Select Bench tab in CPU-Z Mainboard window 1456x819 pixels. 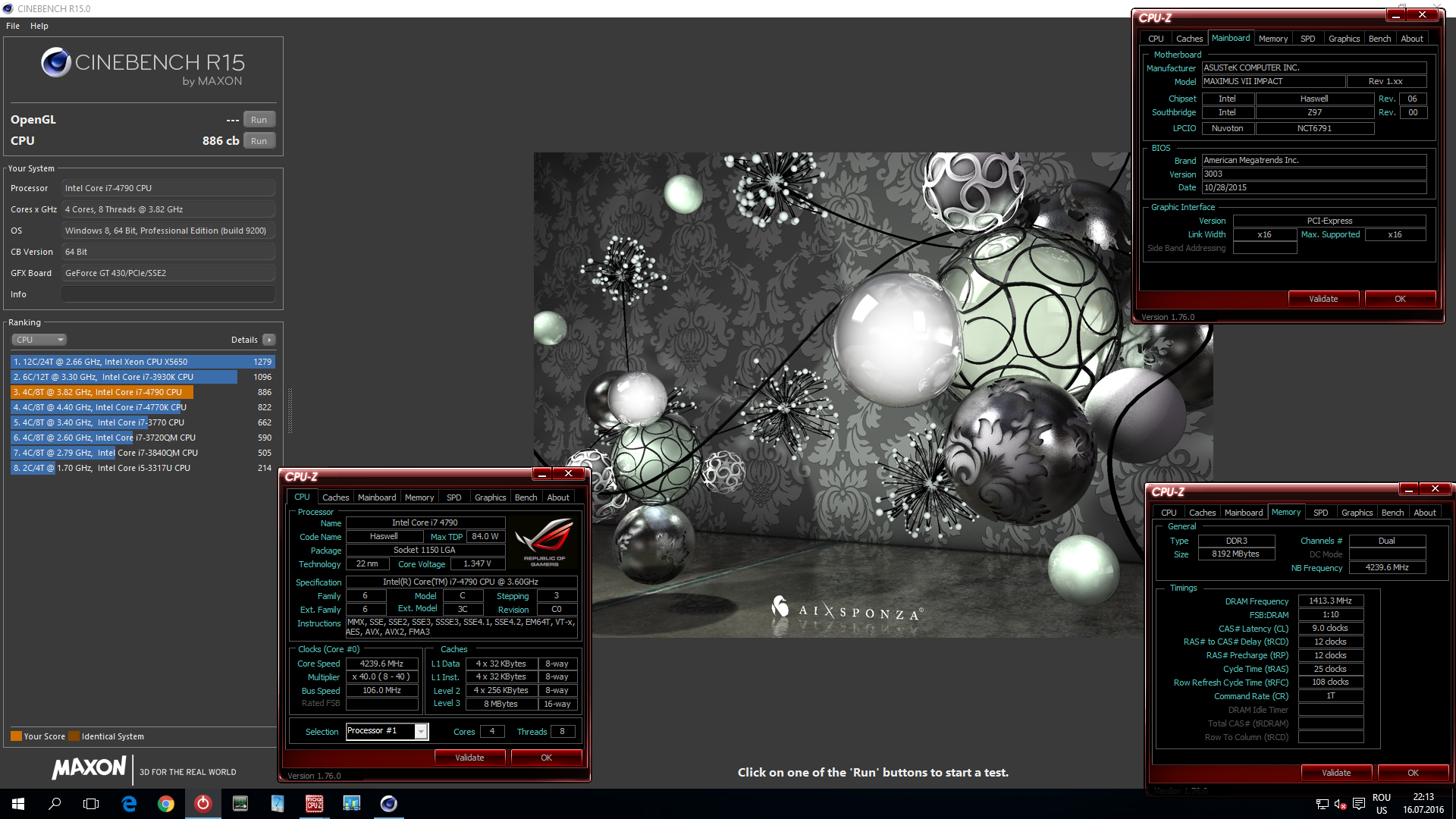pos(1379,39)
